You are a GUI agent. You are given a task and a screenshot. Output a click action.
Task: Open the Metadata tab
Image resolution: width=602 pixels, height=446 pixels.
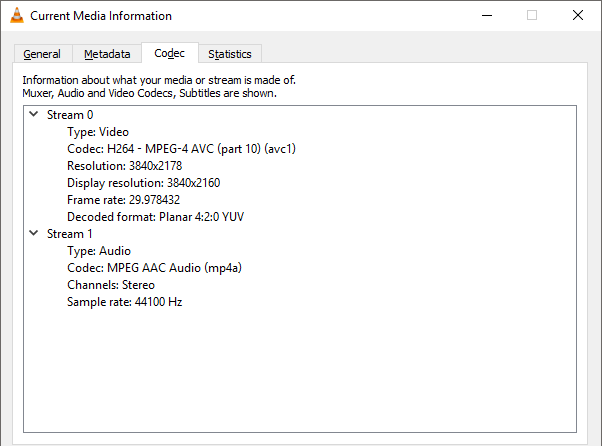pyautogui.click(x=107, y=54)
